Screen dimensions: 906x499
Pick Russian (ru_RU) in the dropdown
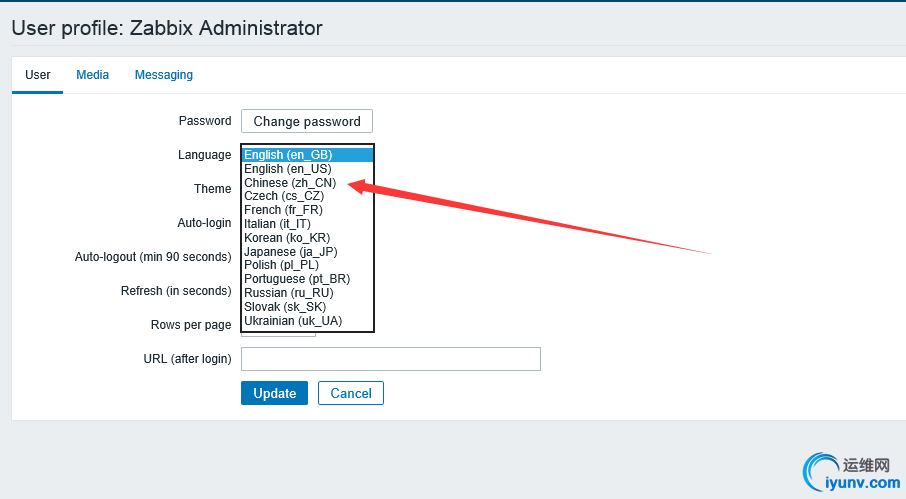point(289,293)
